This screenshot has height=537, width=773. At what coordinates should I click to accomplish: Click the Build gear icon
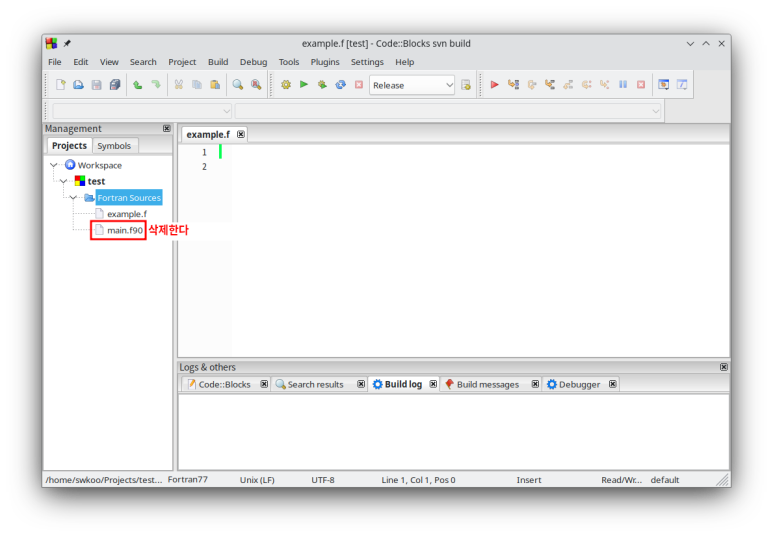coord(286,85)
